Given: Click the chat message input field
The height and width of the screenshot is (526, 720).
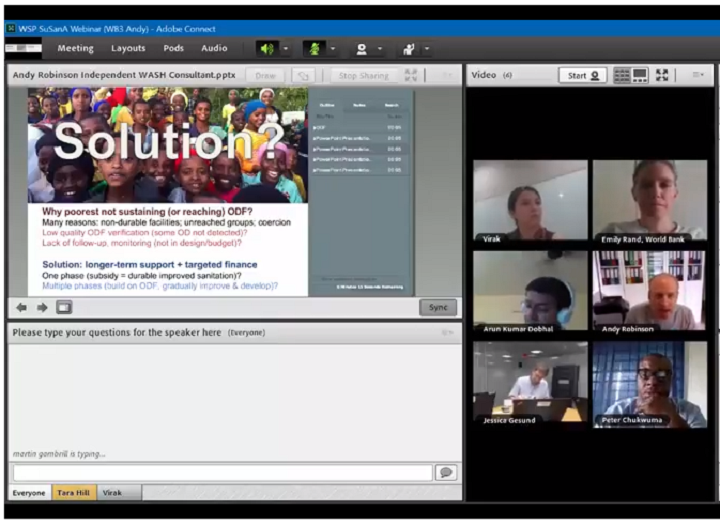Looking at the screenshot, I should pos(222,472).
